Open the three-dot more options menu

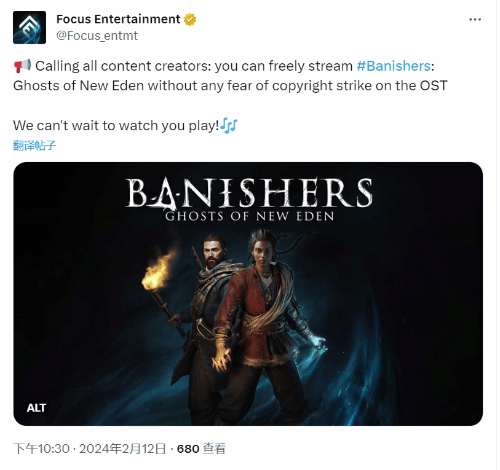pyautogui.click(x=475, y=20)
